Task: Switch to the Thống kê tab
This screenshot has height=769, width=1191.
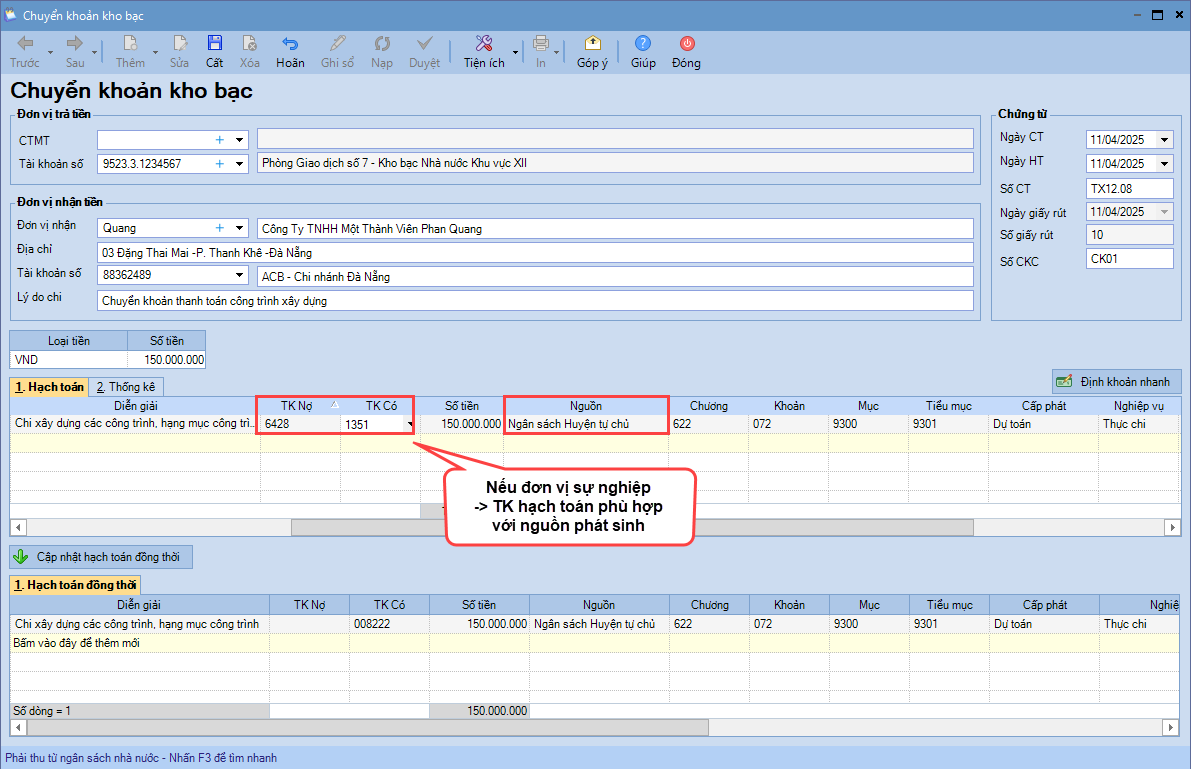Action: tap(126, 387)
